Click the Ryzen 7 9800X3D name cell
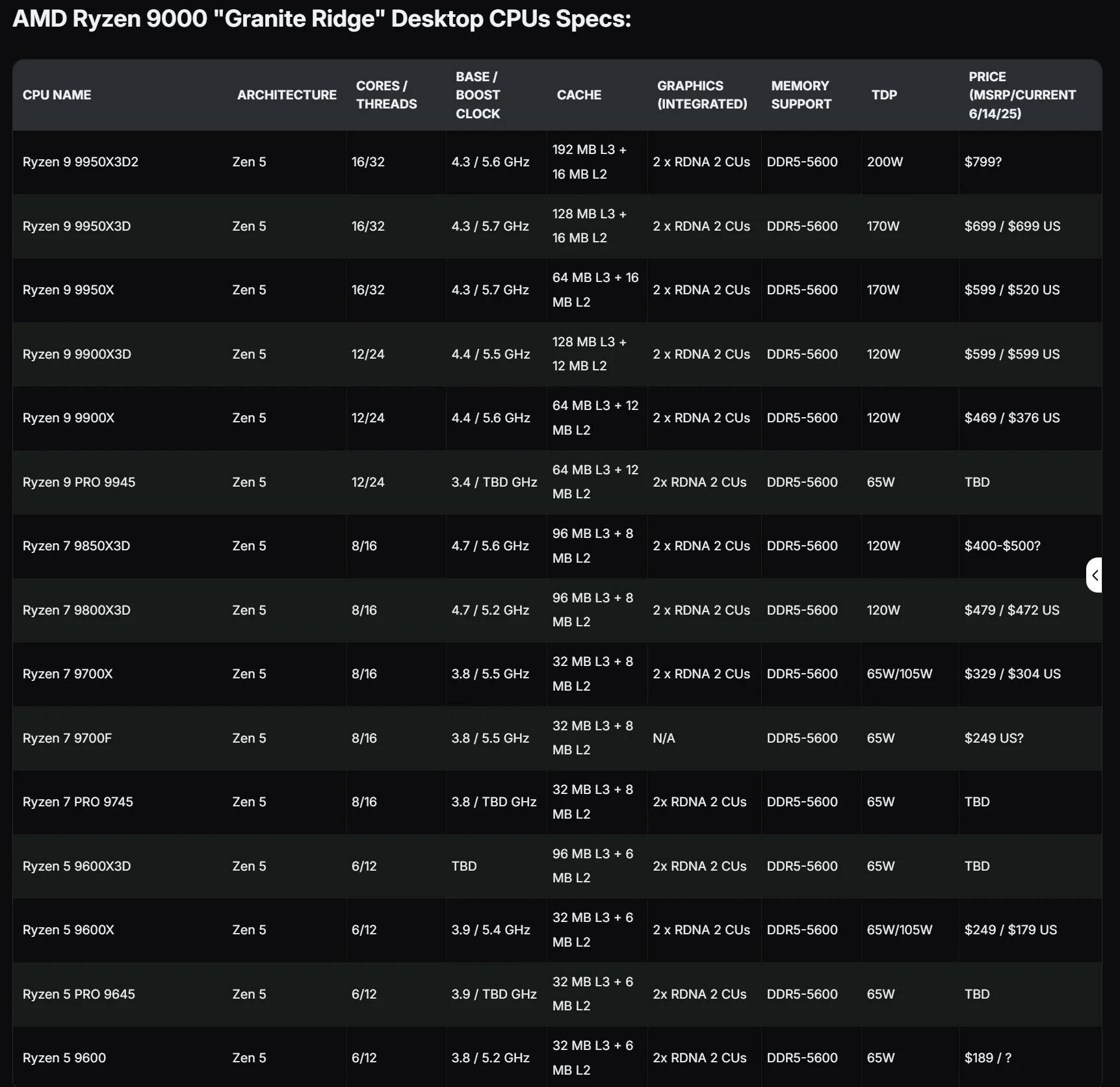The image size is (1120, 1087). coord(77,610)
